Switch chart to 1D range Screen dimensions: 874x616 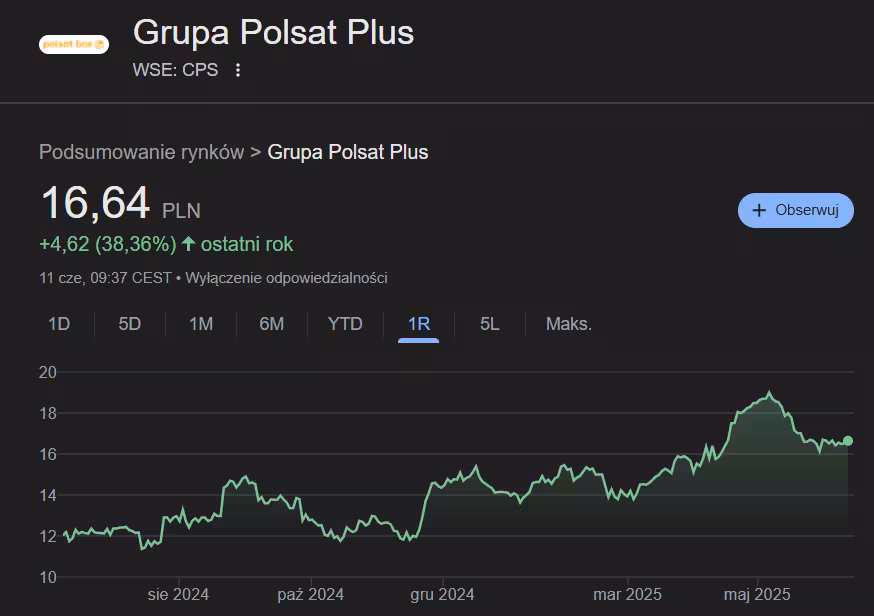point(59,324)
